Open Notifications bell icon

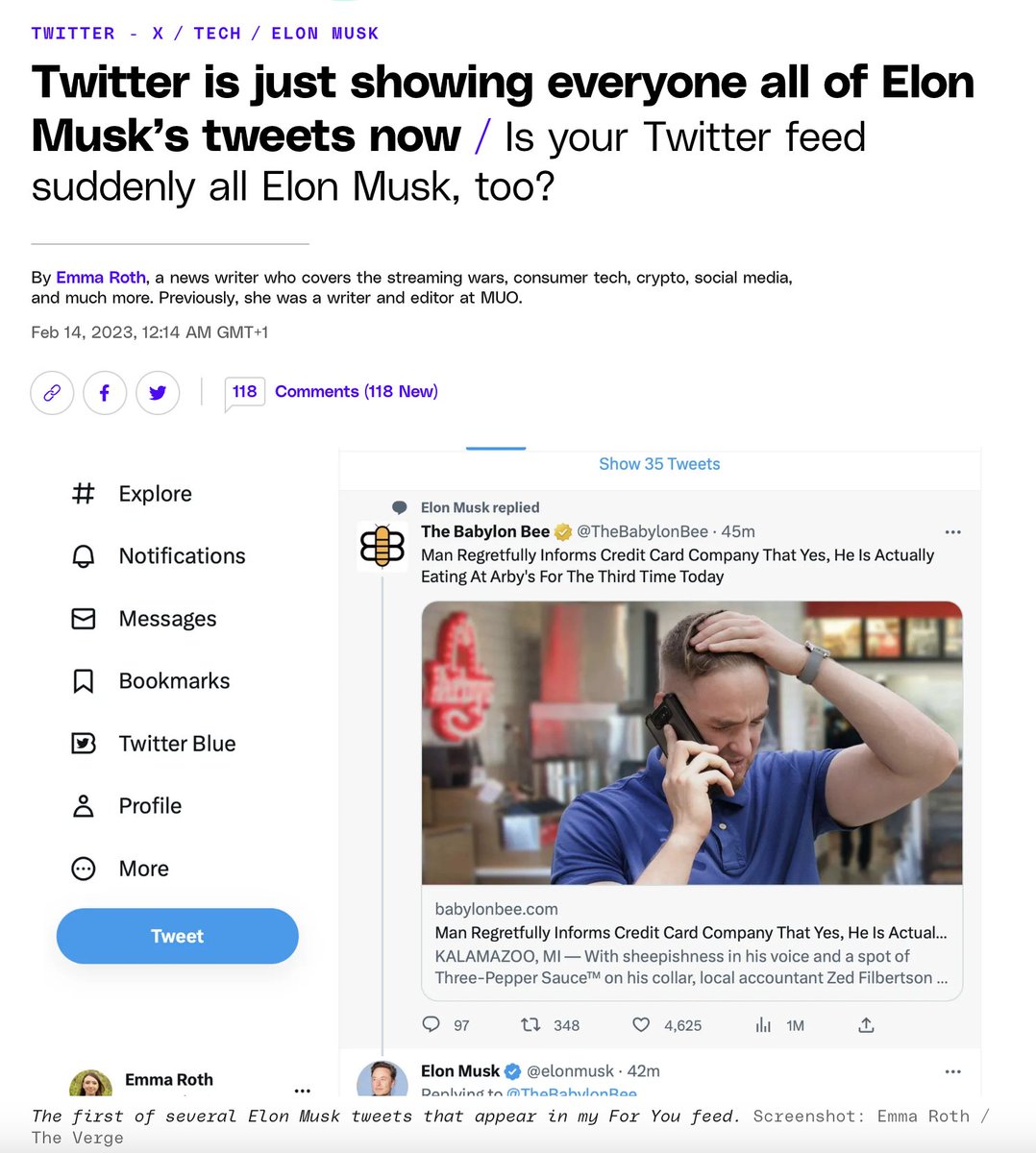click(x=84, y=556)
